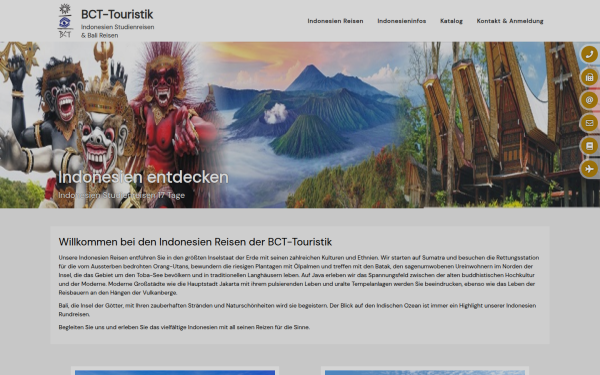The image size is (600, 375).
Task: Go to the Katalog page
Action: (x=451, y=21)
